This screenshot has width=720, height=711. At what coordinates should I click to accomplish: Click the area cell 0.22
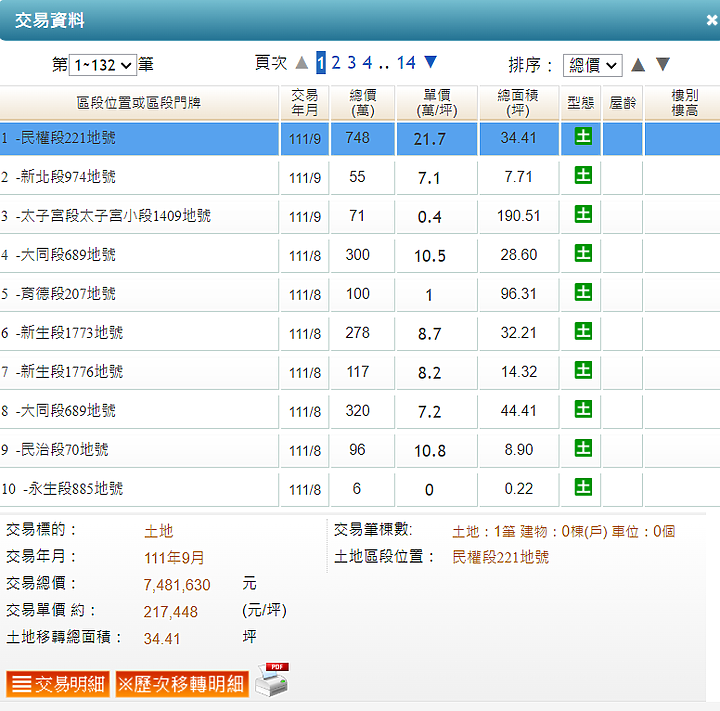tap(518, 489)
